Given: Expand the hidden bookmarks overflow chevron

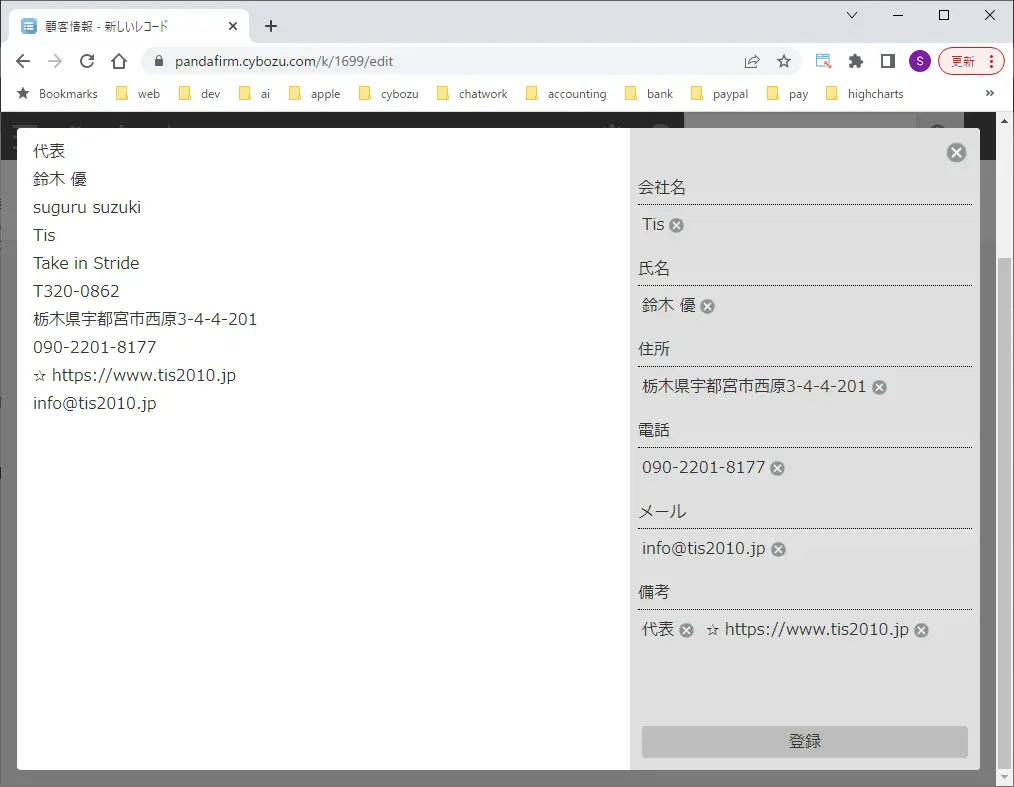Looking at the screenshot, I should coord(990,93).
